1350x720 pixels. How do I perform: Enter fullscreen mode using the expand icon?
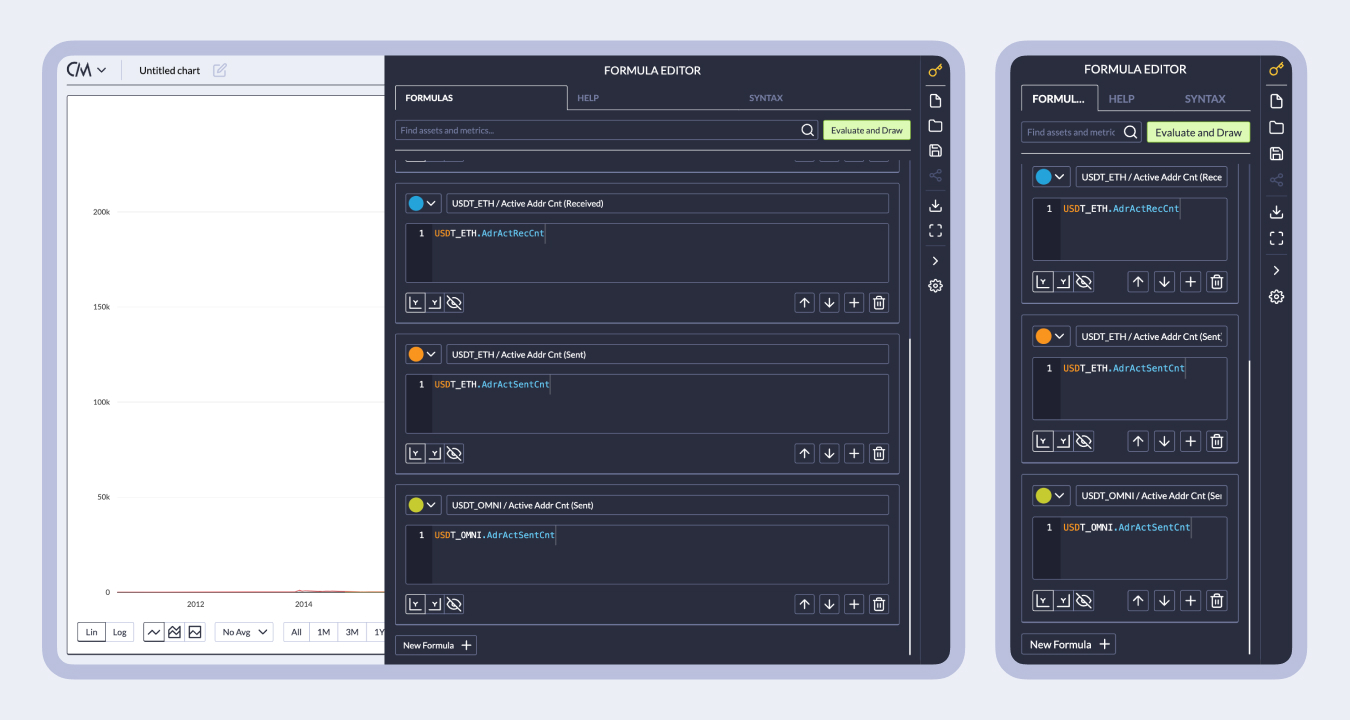pos(935,230)
